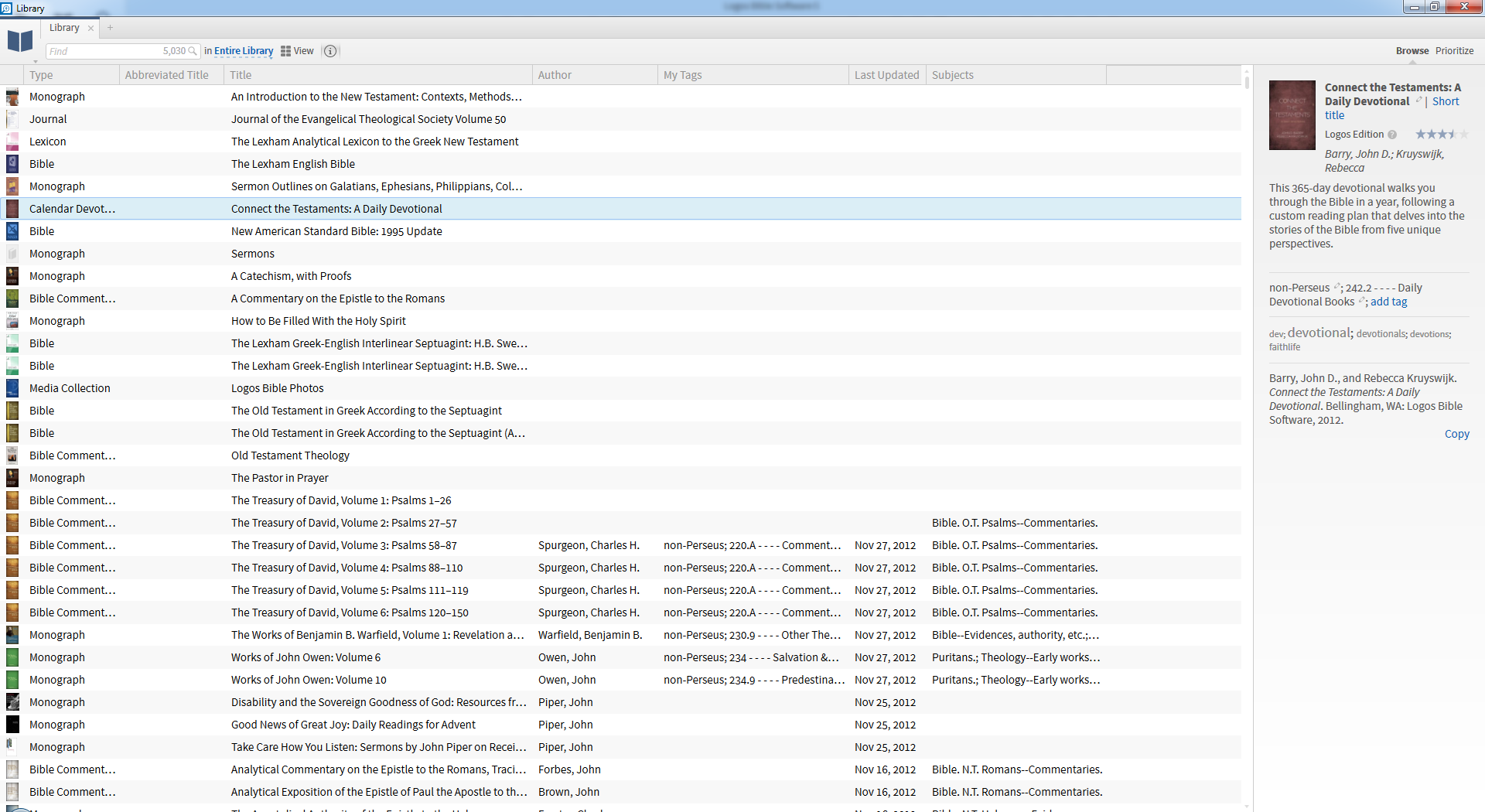This screenshot has width=1485, height=812.
Task: Click the cover icon for Good News of Great Joy
Action: (12, 725)
